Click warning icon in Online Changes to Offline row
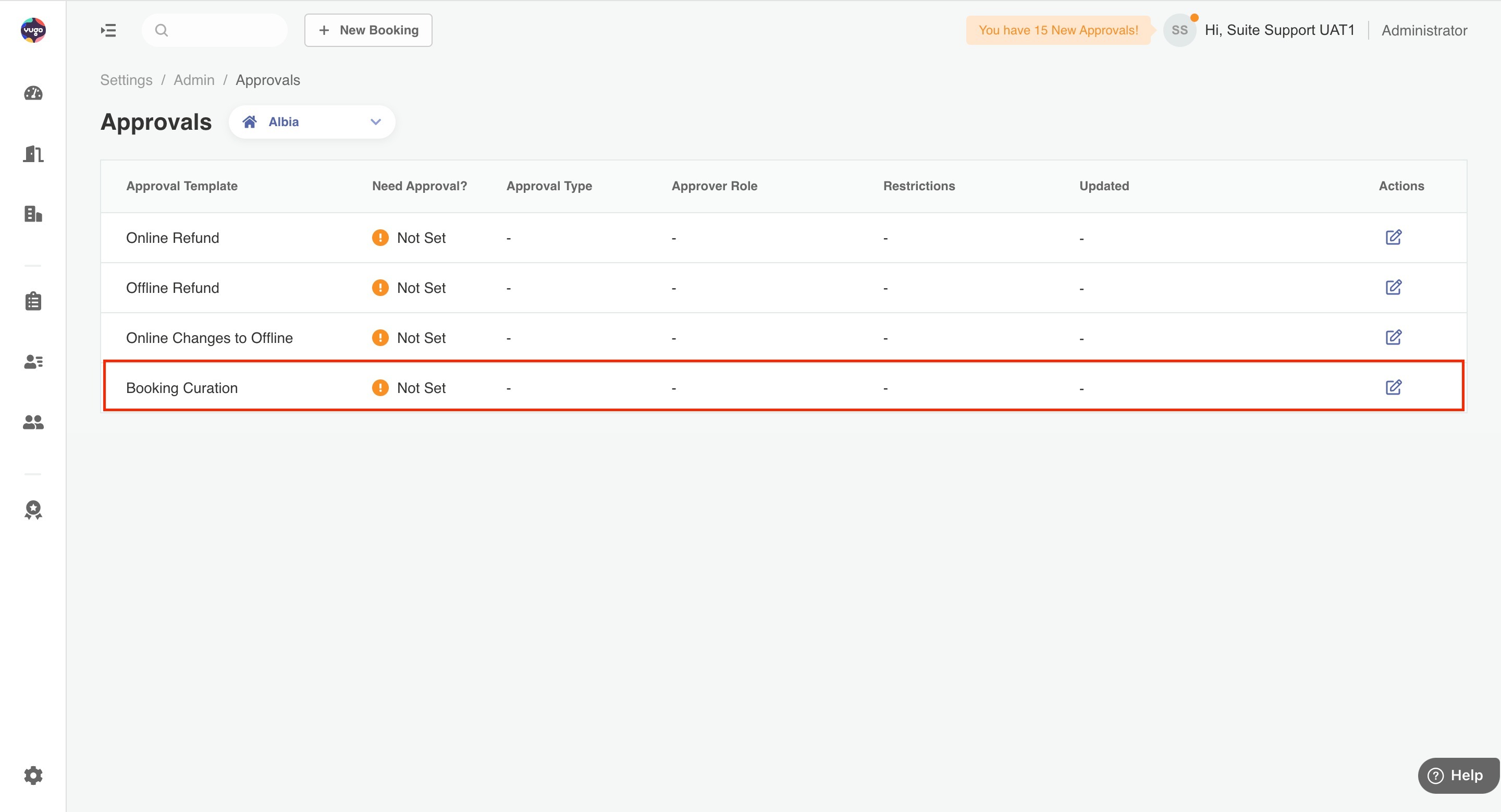1501x812 pixels. [380, 338]
